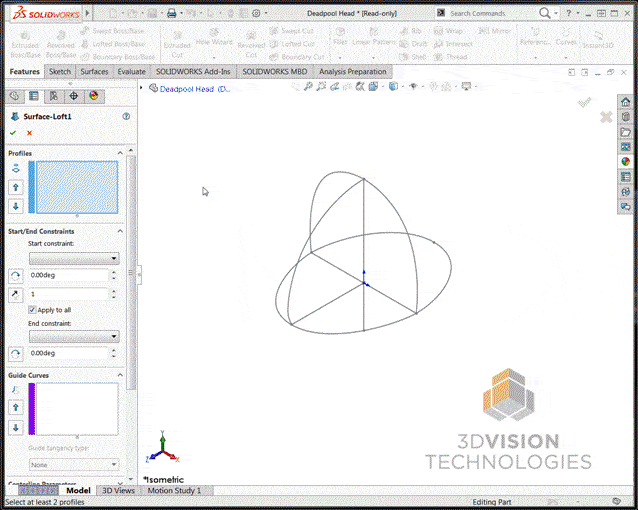The width and height of the screenshot is (638, 510).
Task: Open the Motion Study 1 bottom tab
Action: tap(174, 490)
